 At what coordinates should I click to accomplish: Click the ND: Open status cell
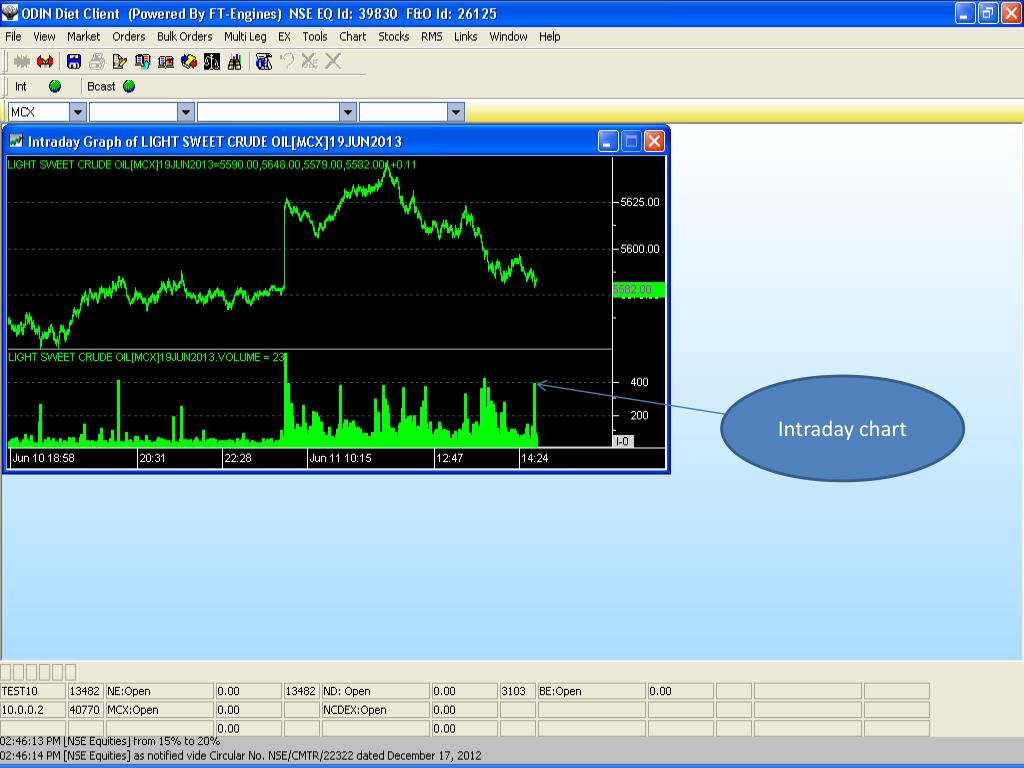(376, 691)
